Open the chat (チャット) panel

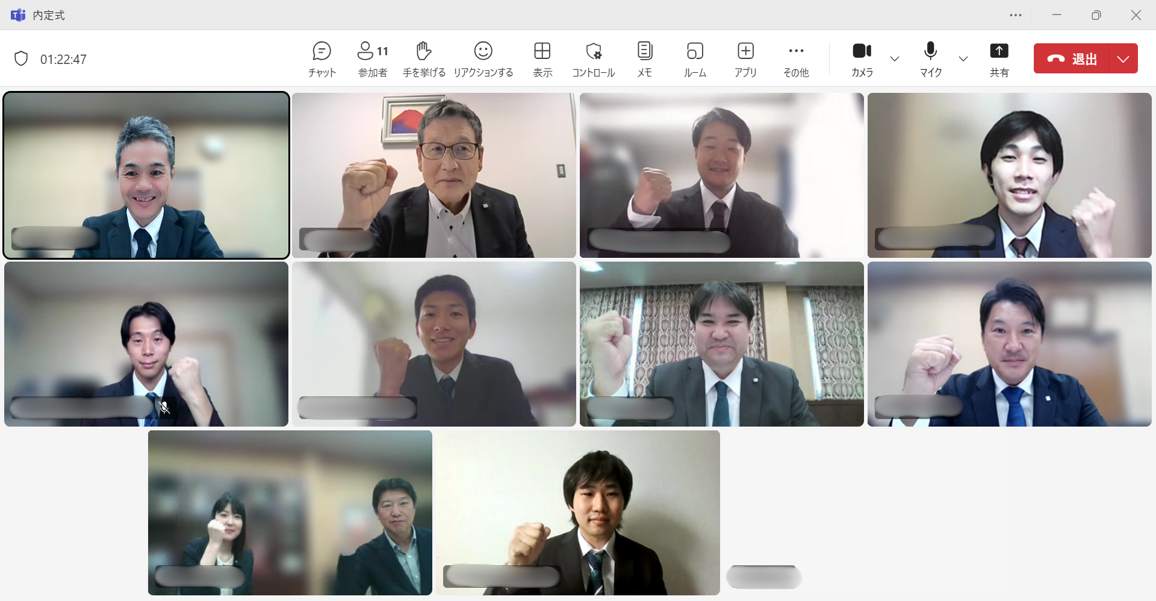click(x=321, y=59)
